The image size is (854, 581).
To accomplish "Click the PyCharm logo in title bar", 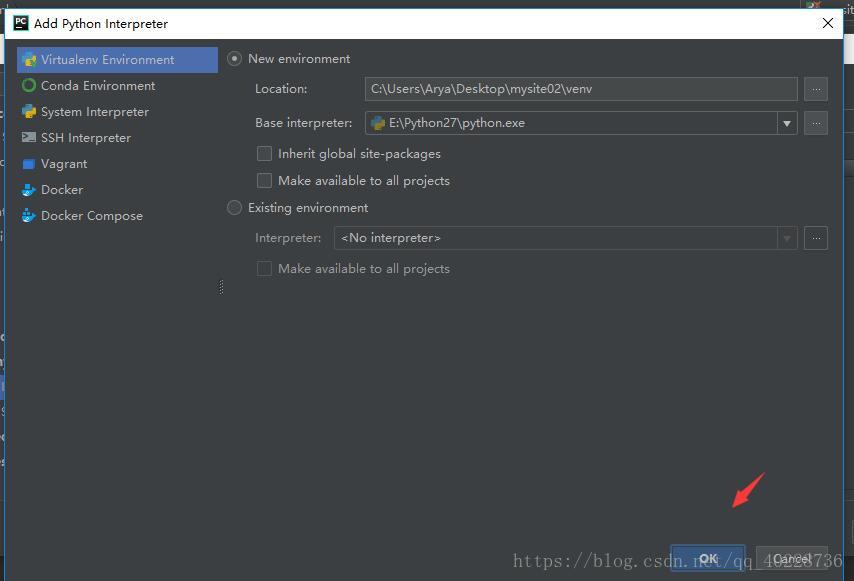I will pyautogui.click(x=21, y=23).
